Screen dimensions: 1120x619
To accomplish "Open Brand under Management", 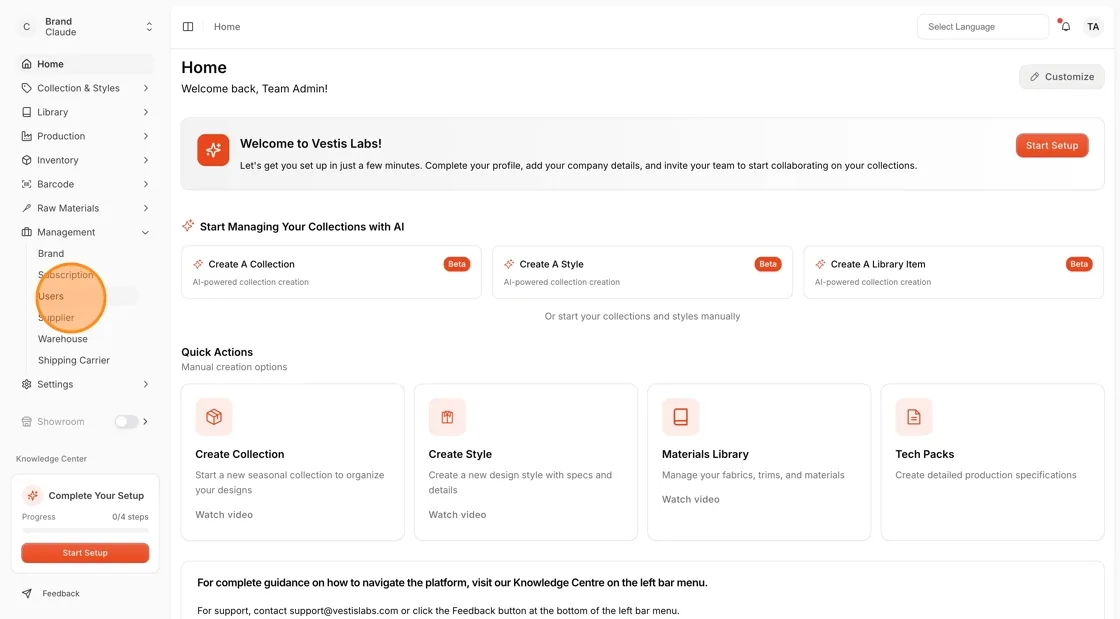I will 51,253.
